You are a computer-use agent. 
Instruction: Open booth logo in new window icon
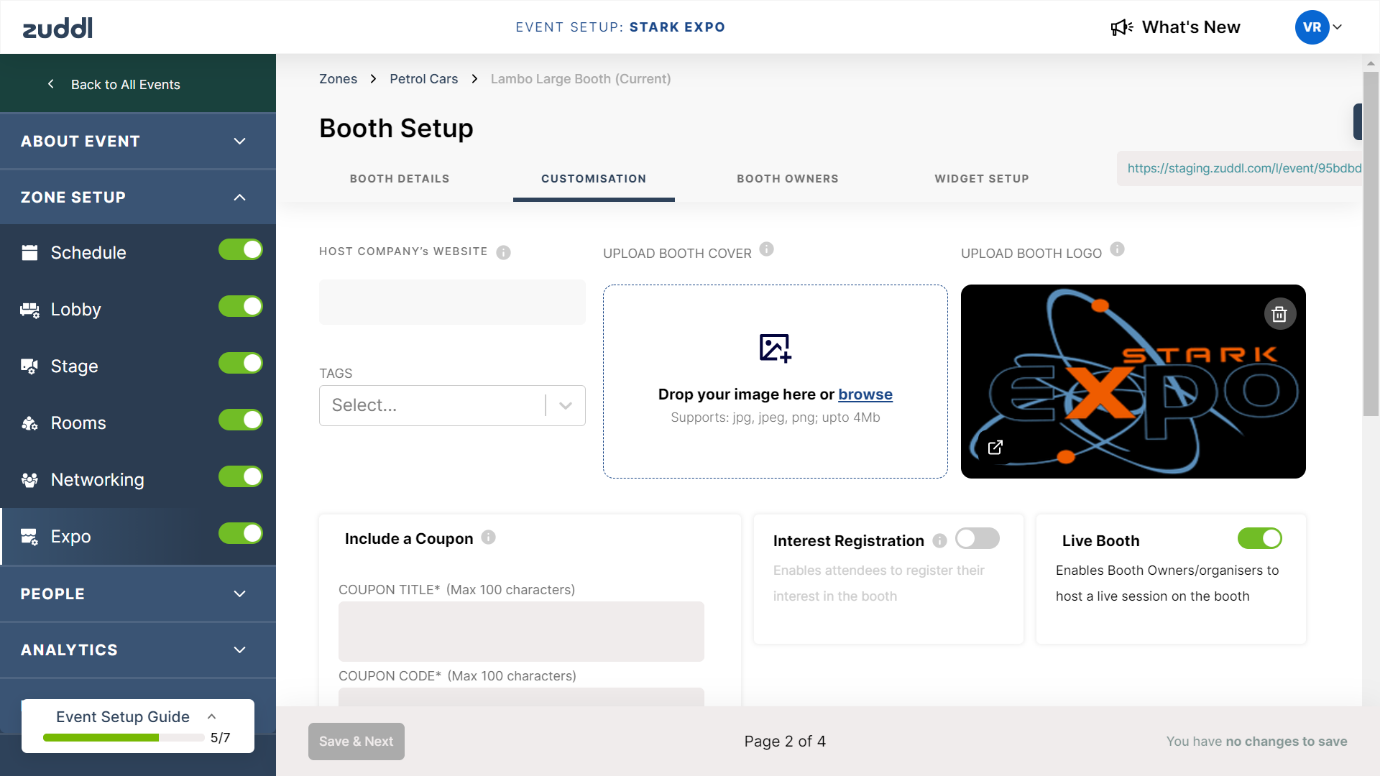(995, 448)
